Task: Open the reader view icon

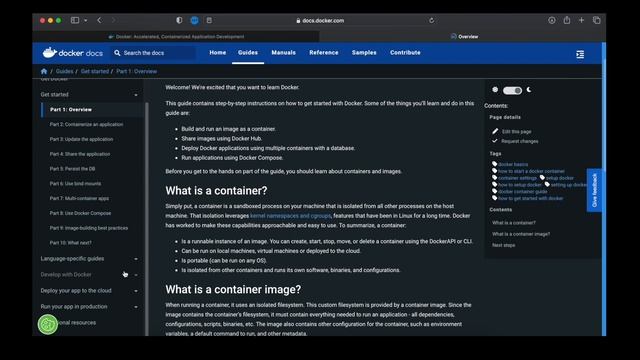Action: point(209,20)
